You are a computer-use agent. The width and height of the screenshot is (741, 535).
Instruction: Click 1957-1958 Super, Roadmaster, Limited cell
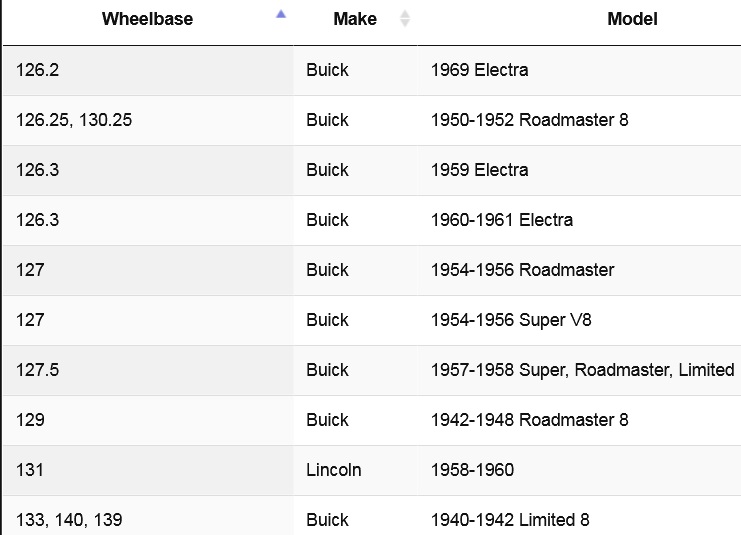click(x=582, y=370)
